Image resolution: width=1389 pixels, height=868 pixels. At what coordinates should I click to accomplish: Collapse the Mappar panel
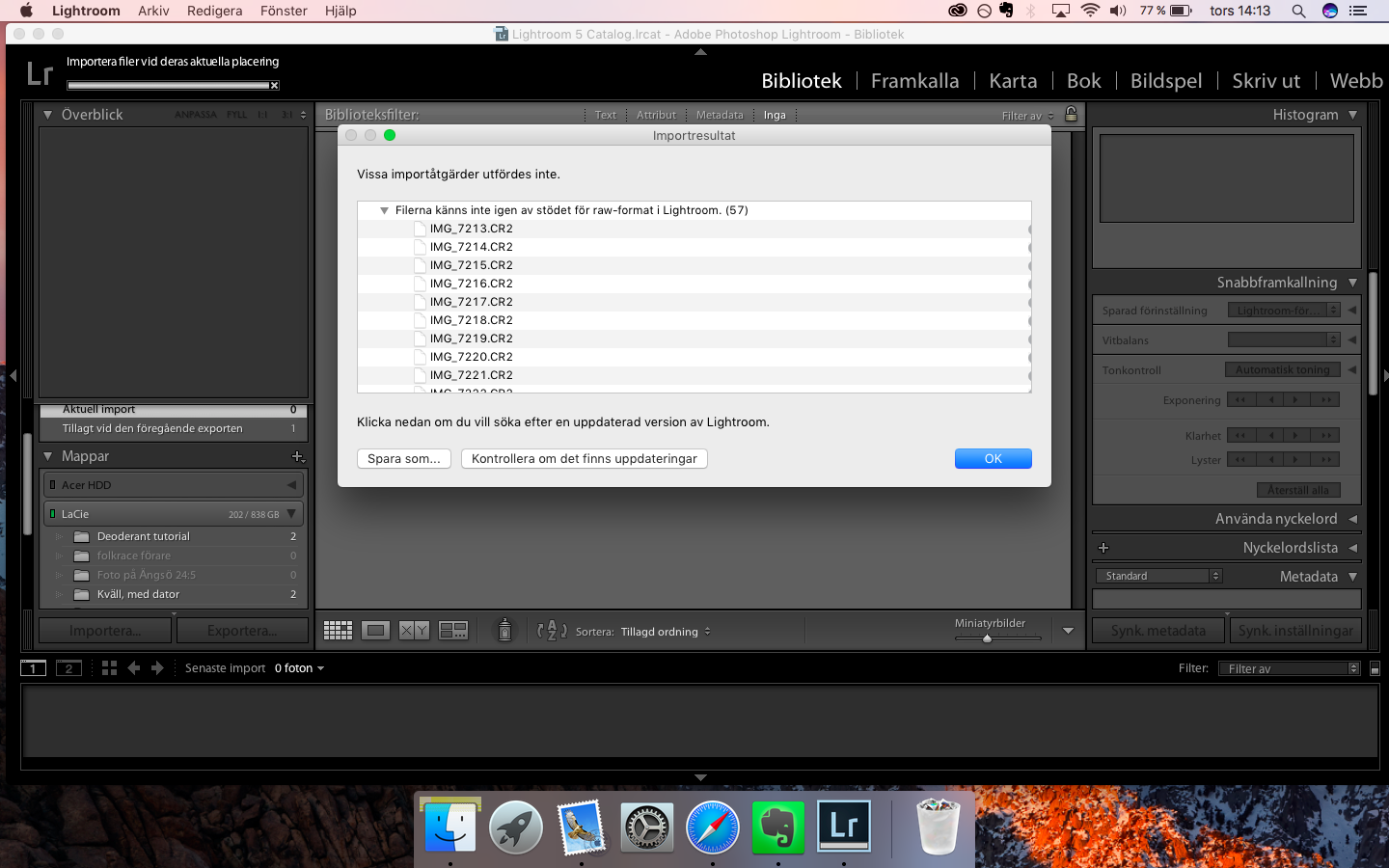pyautogui.click(x=47, y=456)
